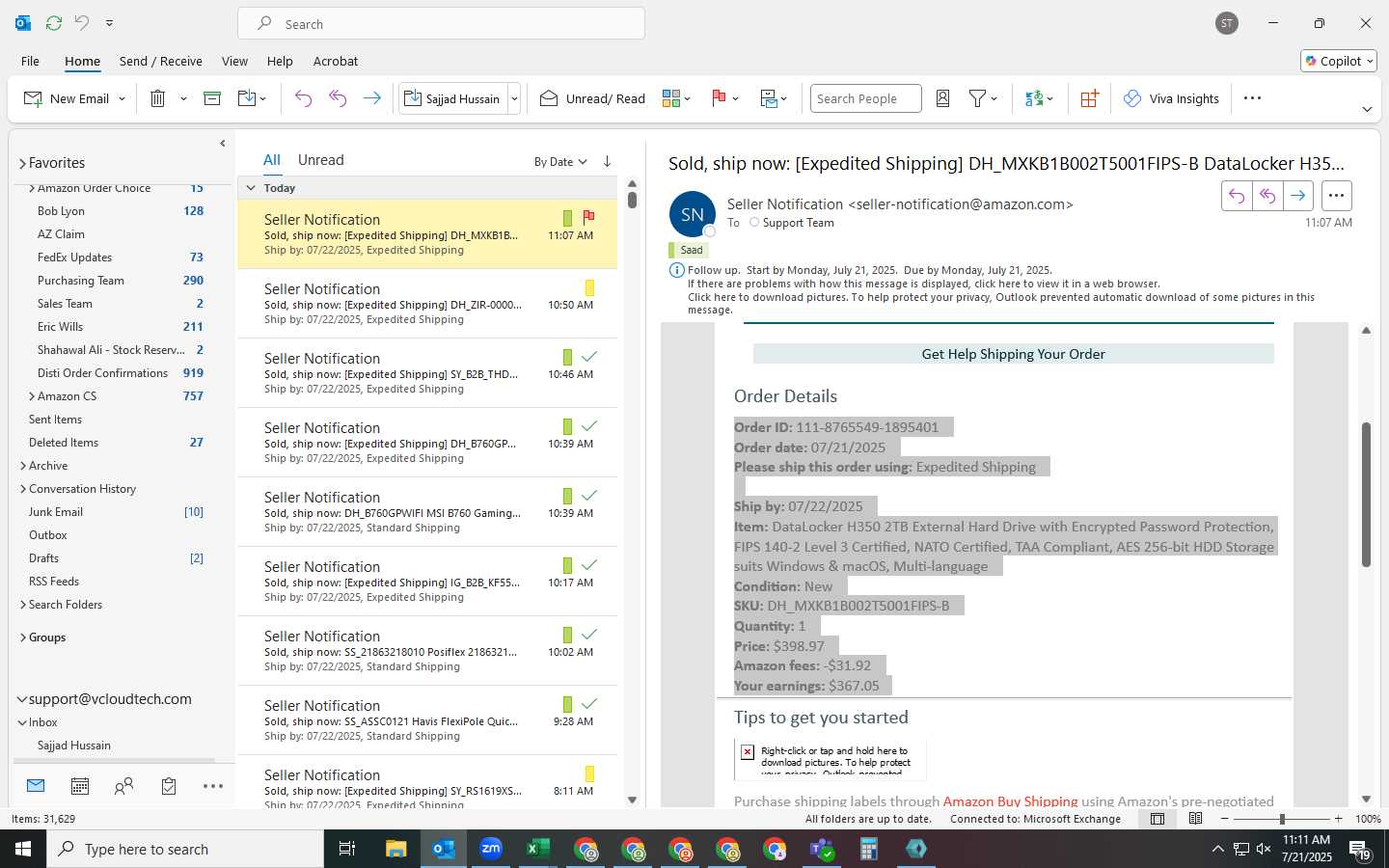Open the ribbon More commands ellipsis
This screenshot has width=1389, height=868.
(x=1252, y=98)
